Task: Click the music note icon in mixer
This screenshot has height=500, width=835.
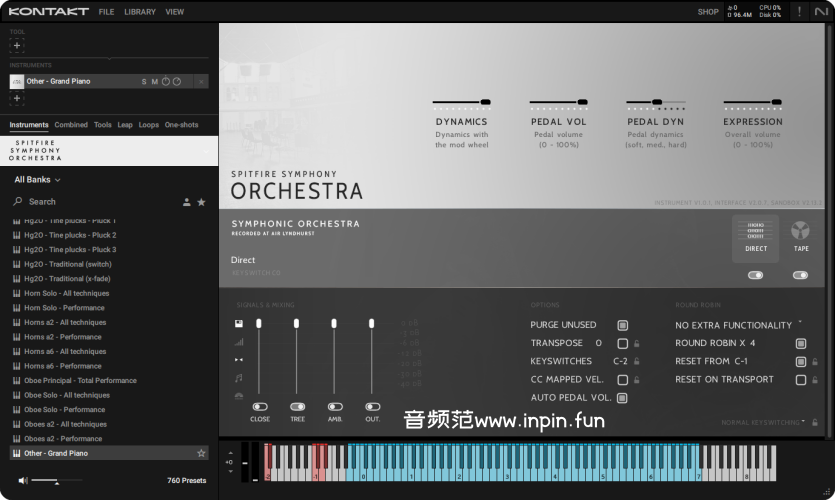Action: pos(239,378)
